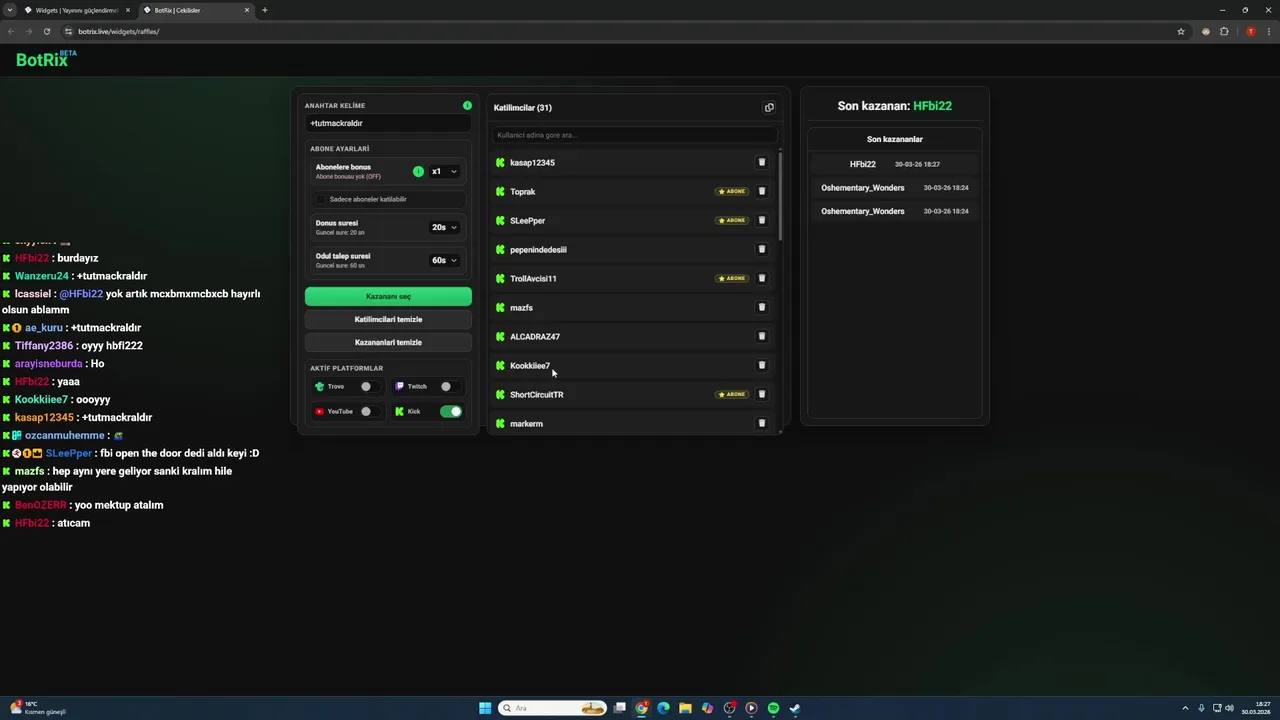Turn on the YouTube platform toggle
Image resolution: width=1280 pixels, height=720 pixels.
370,411
